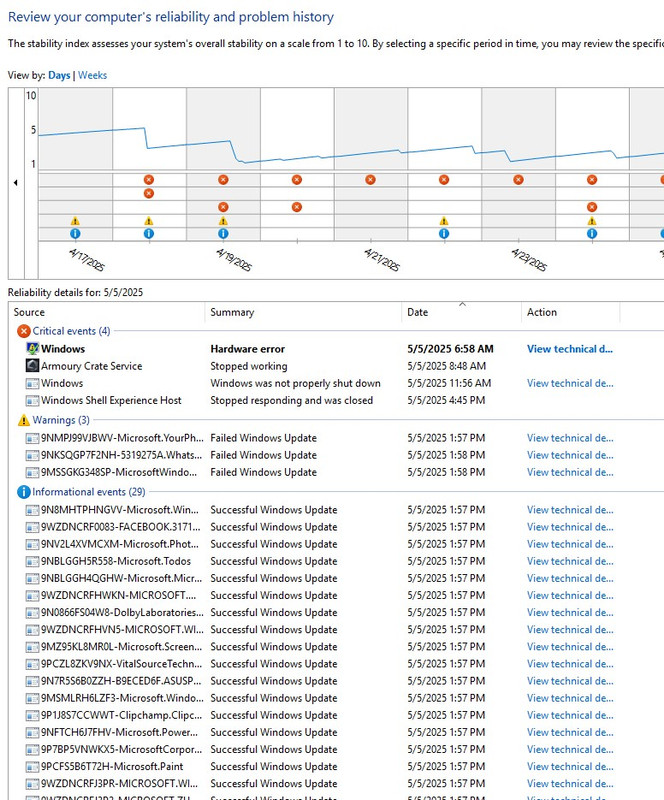View technical details for the Hardware error
Screen dimensions: 664x800
click(570, 349)
